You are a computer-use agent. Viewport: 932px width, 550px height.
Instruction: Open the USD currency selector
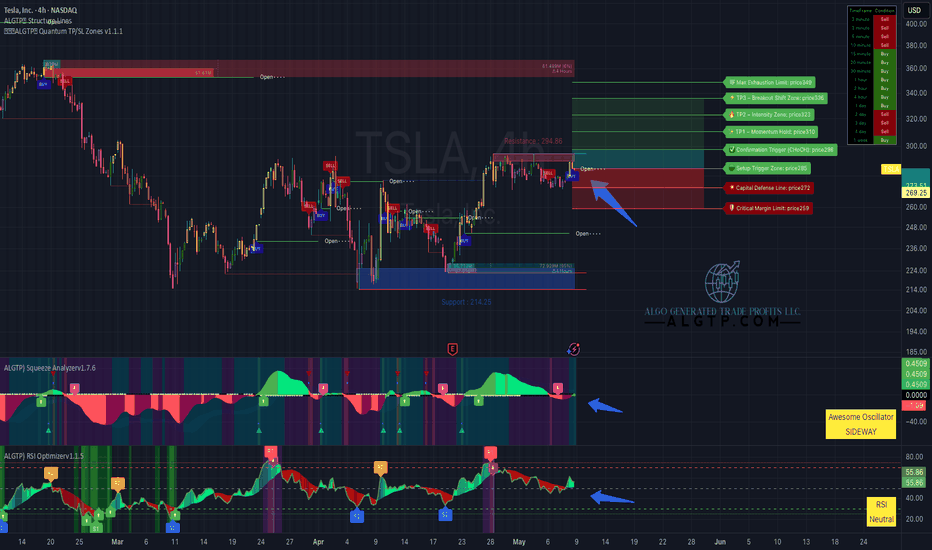914,10
